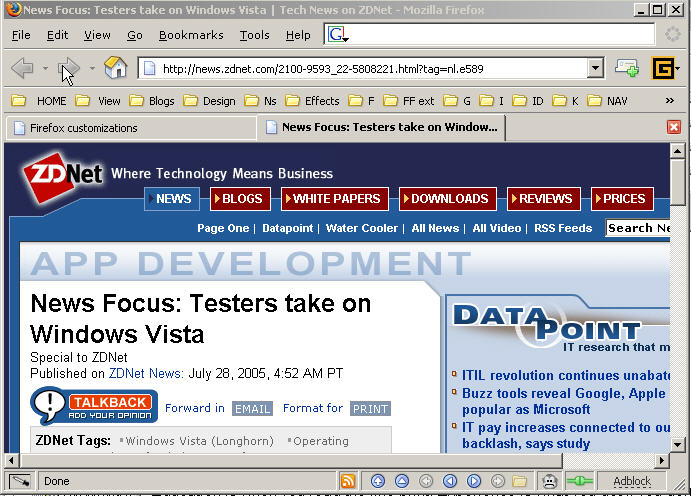Click the Datapoint subnav link
691x496 pixels.
click(287, 228)
